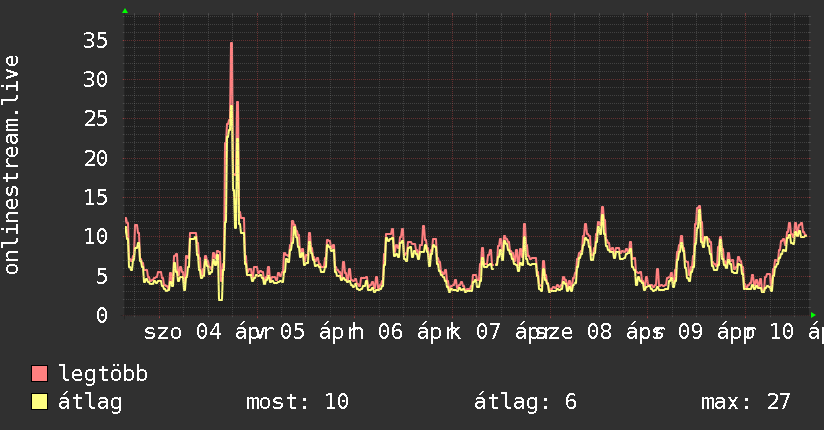Click the green arrow ending the x-axis
This screenshot has width=824, height=430.
click(x=813, y=315)
